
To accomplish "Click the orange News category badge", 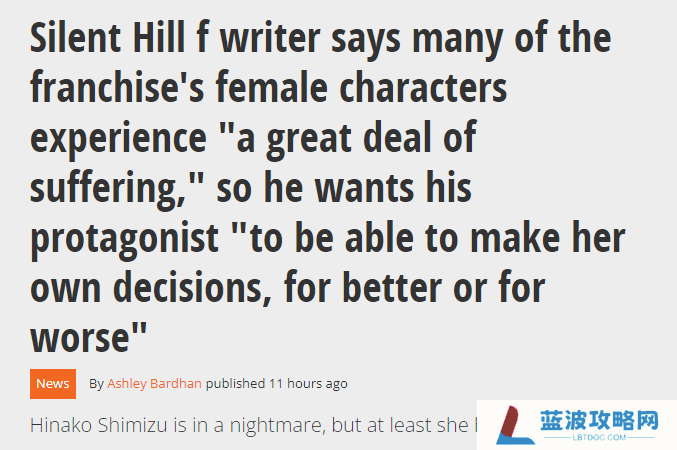I will point(53,383).
